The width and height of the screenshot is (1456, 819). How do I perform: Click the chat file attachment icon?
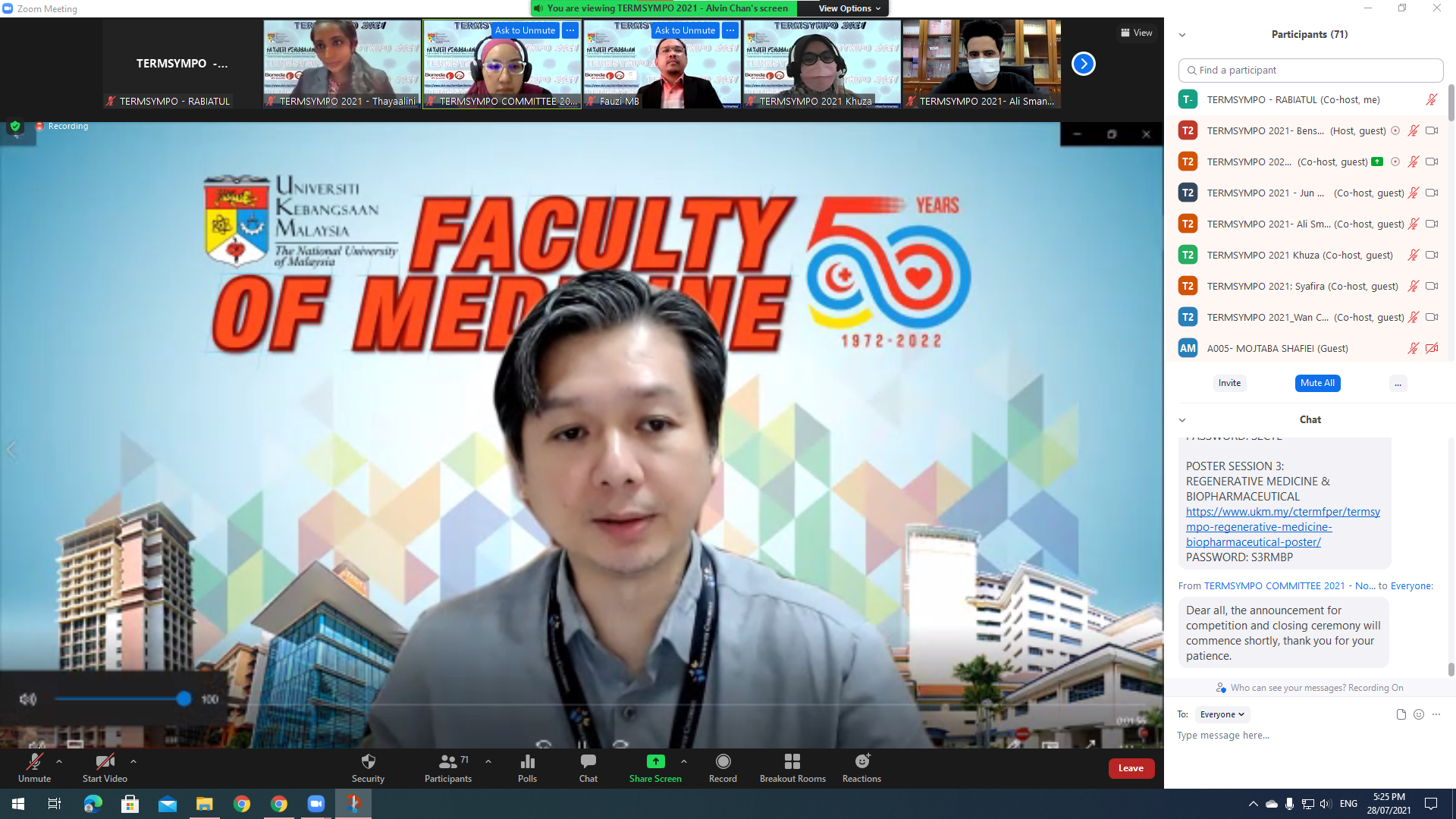coord(1401,714)
